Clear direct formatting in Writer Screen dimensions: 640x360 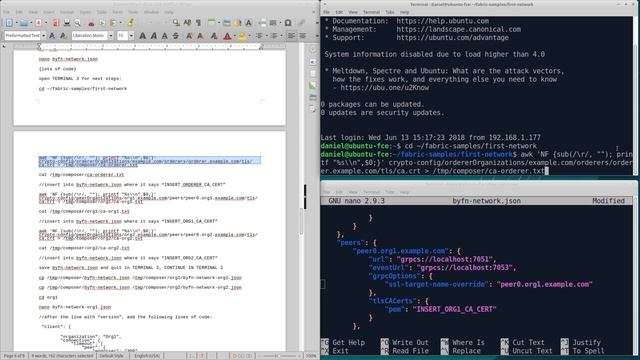tap(214, 36)
